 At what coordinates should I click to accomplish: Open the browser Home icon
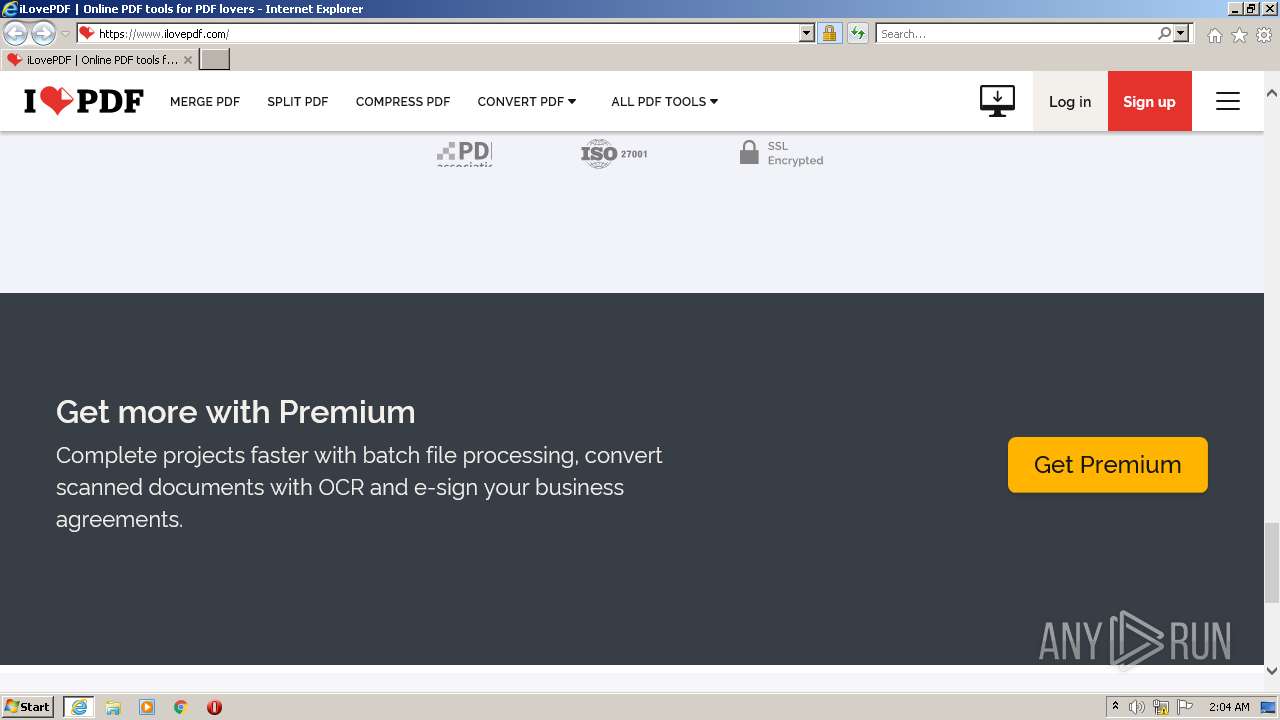click(x=1214, y=35)
